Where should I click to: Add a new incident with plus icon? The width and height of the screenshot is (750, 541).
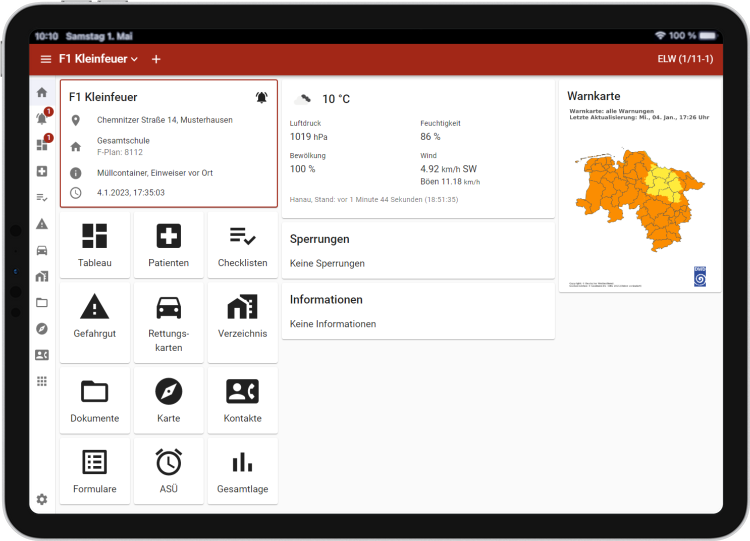156,59
